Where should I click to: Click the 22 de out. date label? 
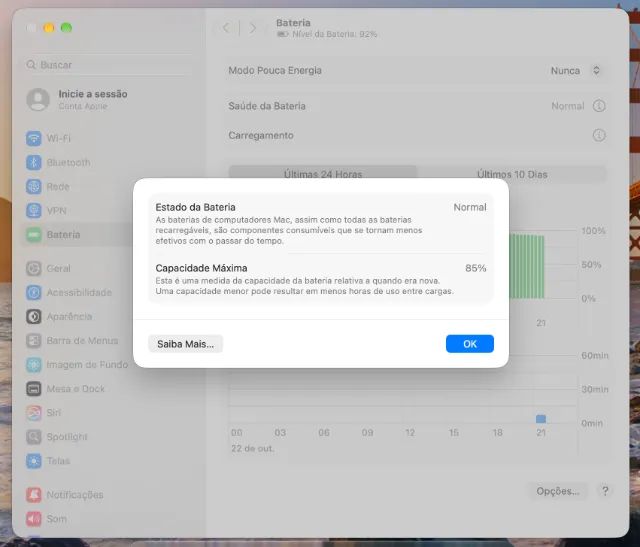[x=253, y=448]
